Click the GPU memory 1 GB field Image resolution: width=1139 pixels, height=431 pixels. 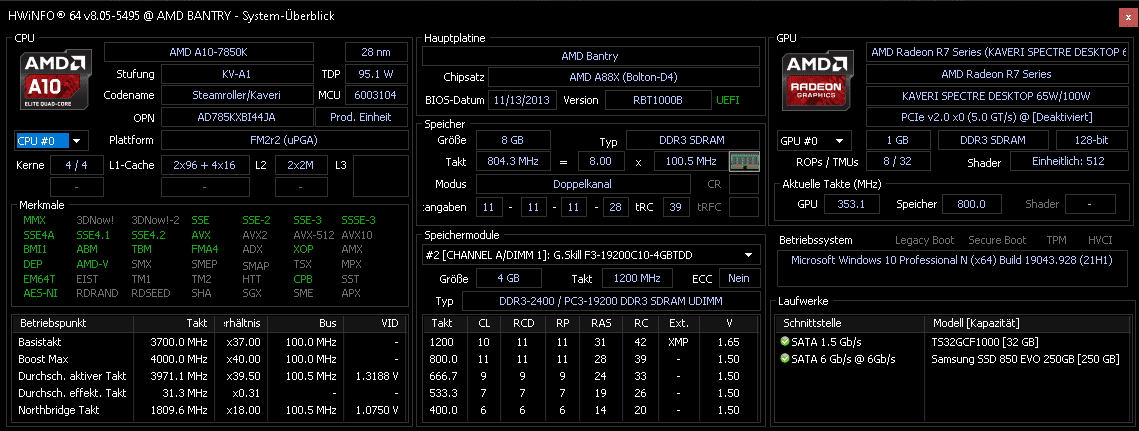pyautogui.click(x=899, y=140)
